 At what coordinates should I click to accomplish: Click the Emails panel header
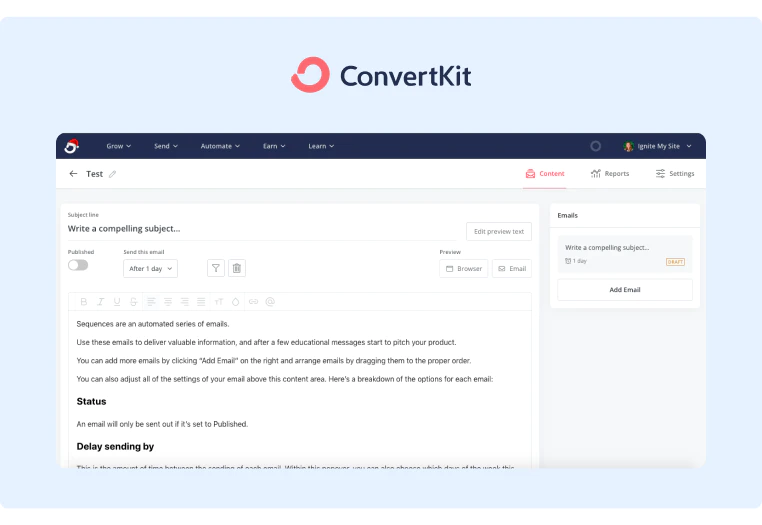click(x=625, y=215)
